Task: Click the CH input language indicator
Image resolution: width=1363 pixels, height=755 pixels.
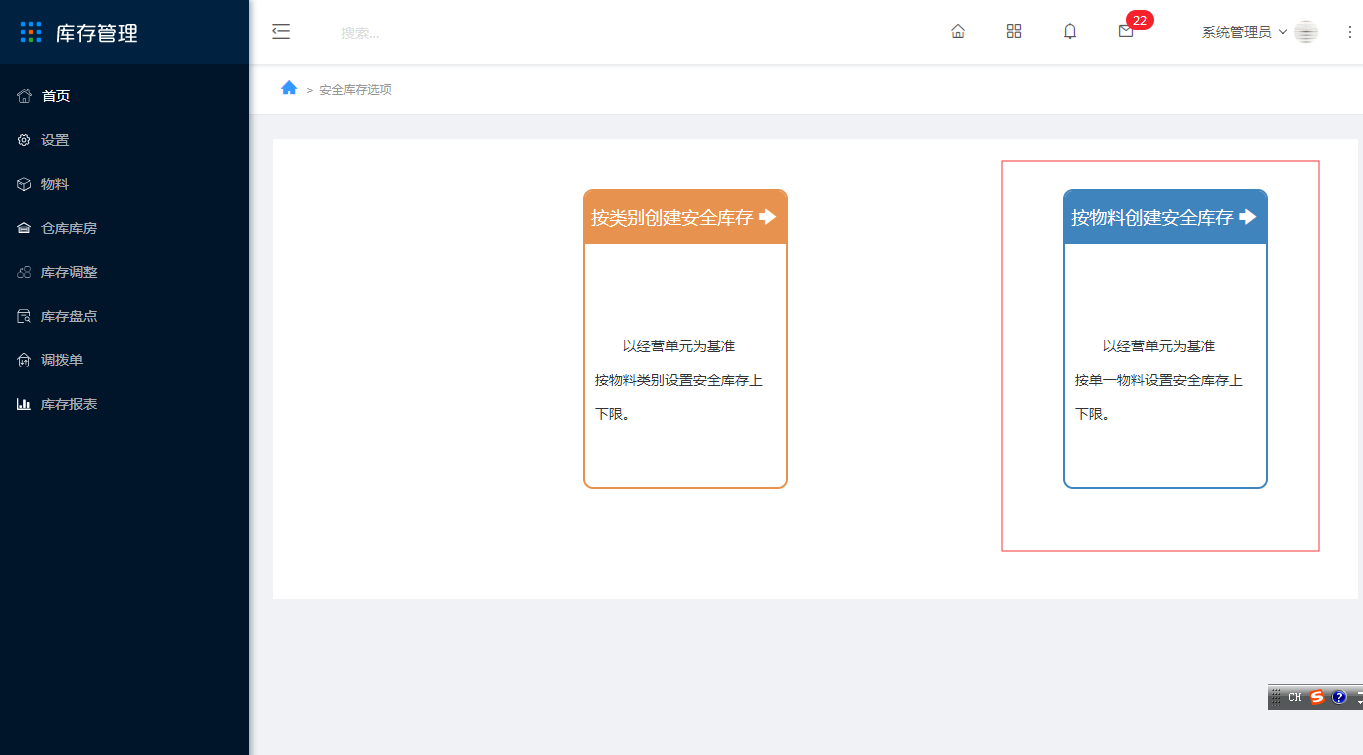Action: tap(1295, 698)
